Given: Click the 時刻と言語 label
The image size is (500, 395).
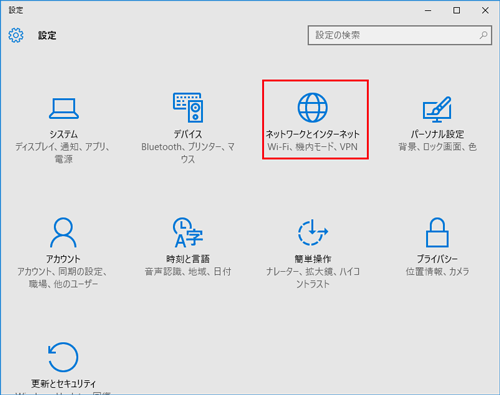Looking at the screenshot, I should [x=188, y=259].
